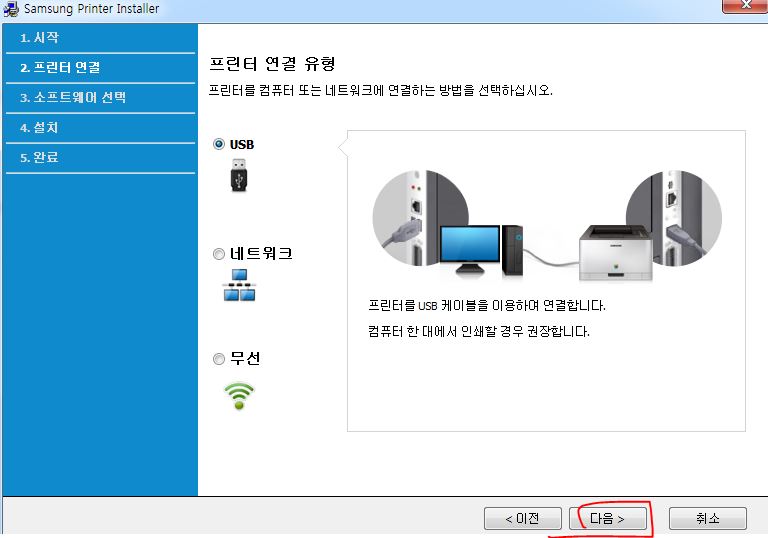
Task: Click the 프린터 연결 유형 heading
Action: tap(272, 64)
